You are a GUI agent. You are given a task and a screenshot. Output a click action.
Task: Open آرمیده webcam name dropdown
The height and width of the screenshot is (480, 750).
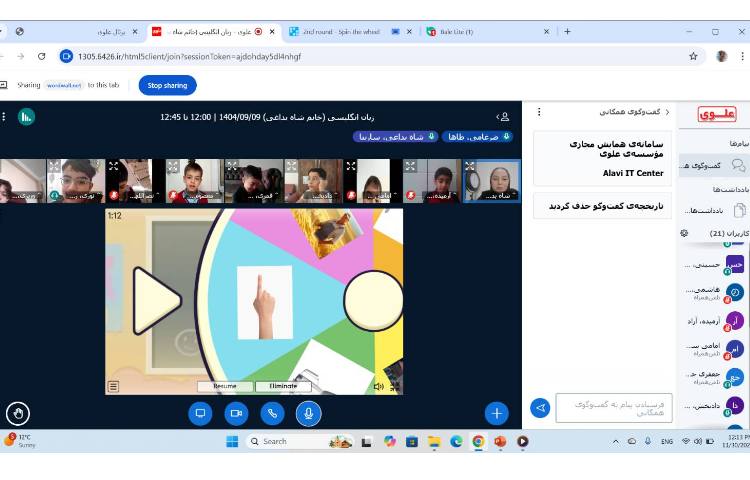coord(440,196)
